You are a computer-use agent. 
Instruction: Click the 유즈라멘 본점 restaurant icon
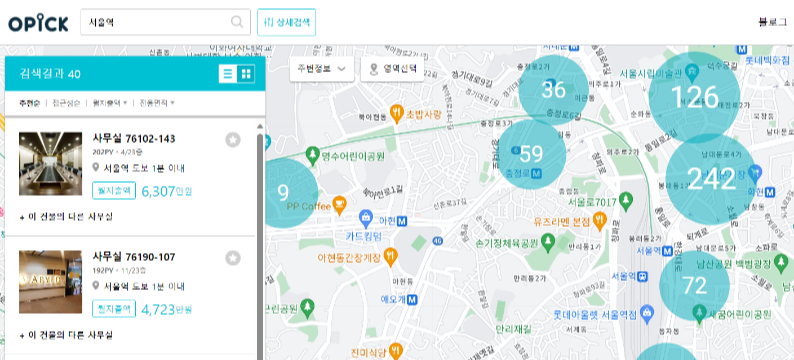(600, 221)
